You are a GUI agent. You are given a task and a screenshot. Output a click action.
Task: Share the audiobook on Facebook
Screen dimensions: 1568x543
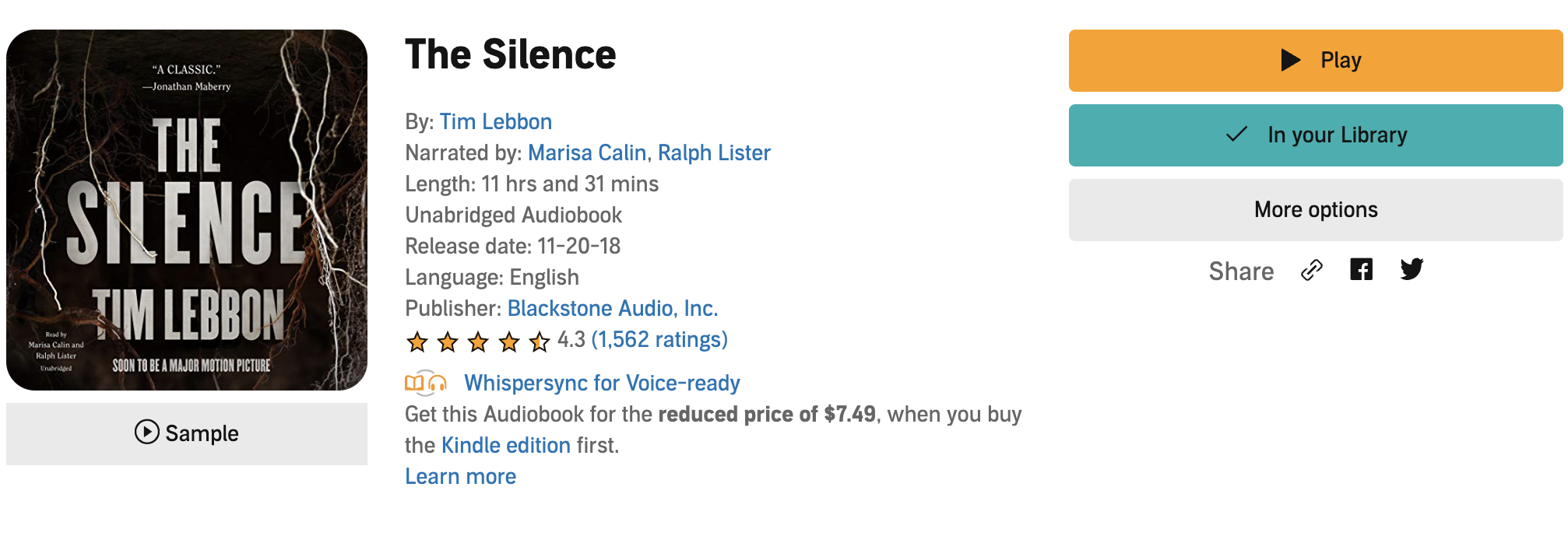pos(1361,270)
